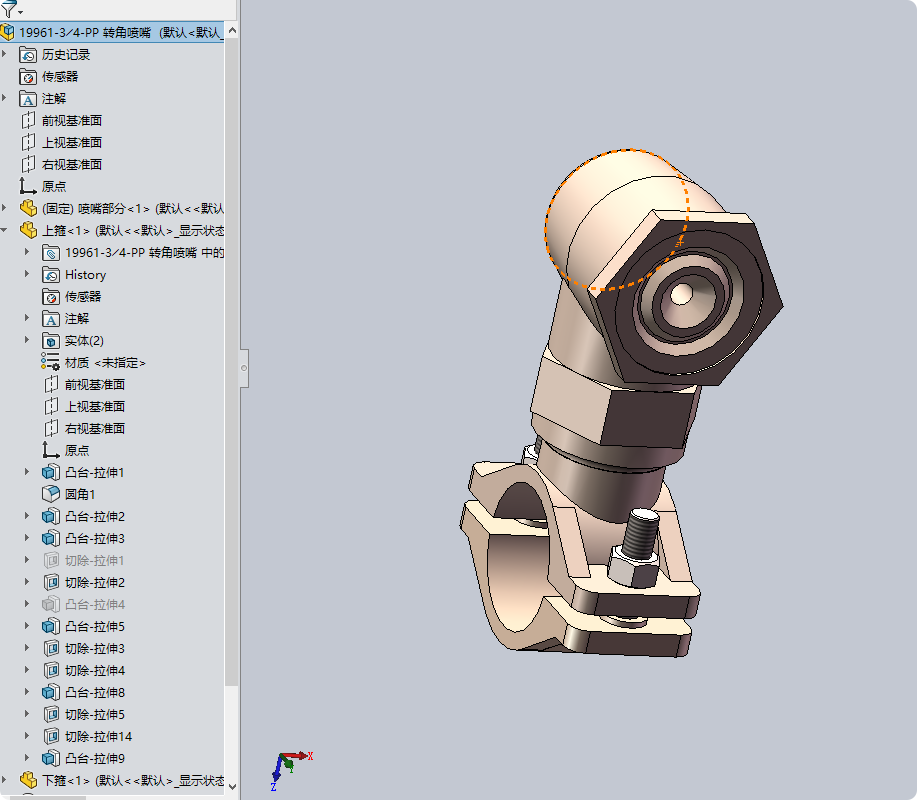Select the 切除-拉伸4 feature

click(95, 671)
